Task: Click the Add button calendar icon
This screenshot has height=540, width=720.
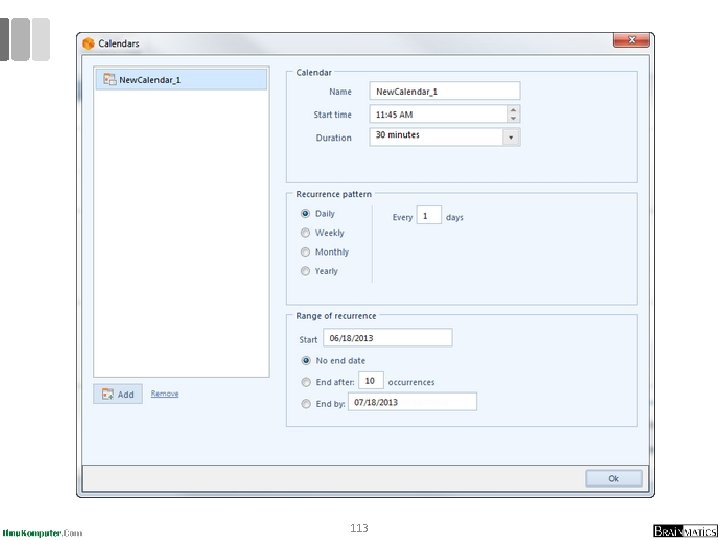Action: 108,394
